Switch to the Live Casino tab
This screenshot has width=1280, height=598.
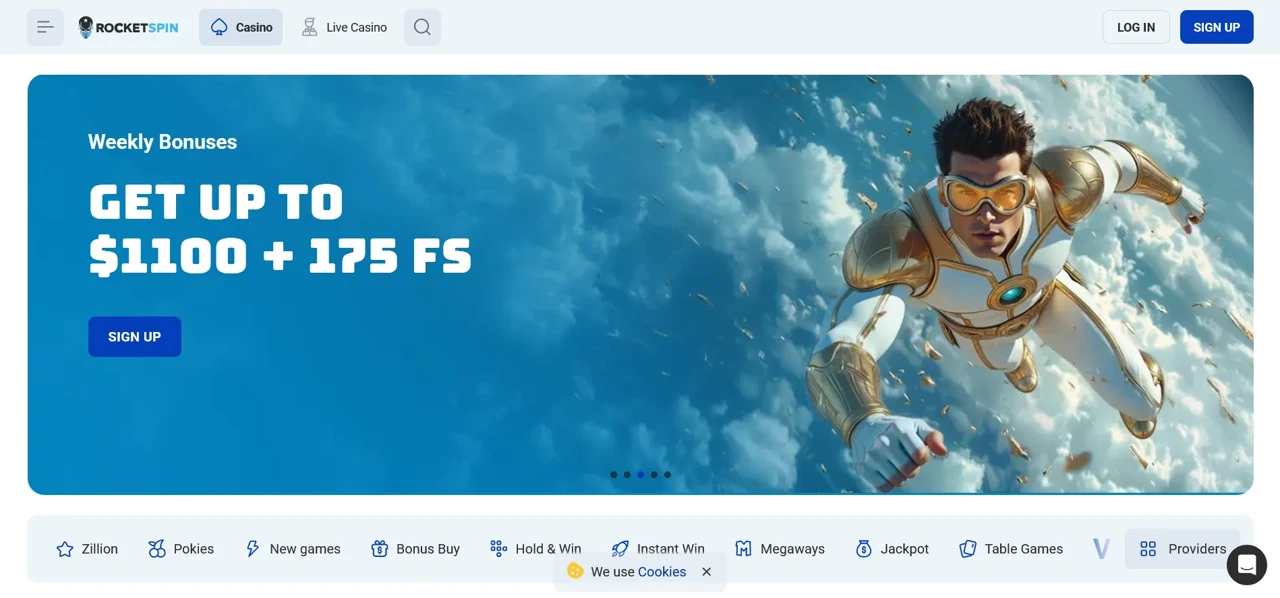click(x=344, y=27)
